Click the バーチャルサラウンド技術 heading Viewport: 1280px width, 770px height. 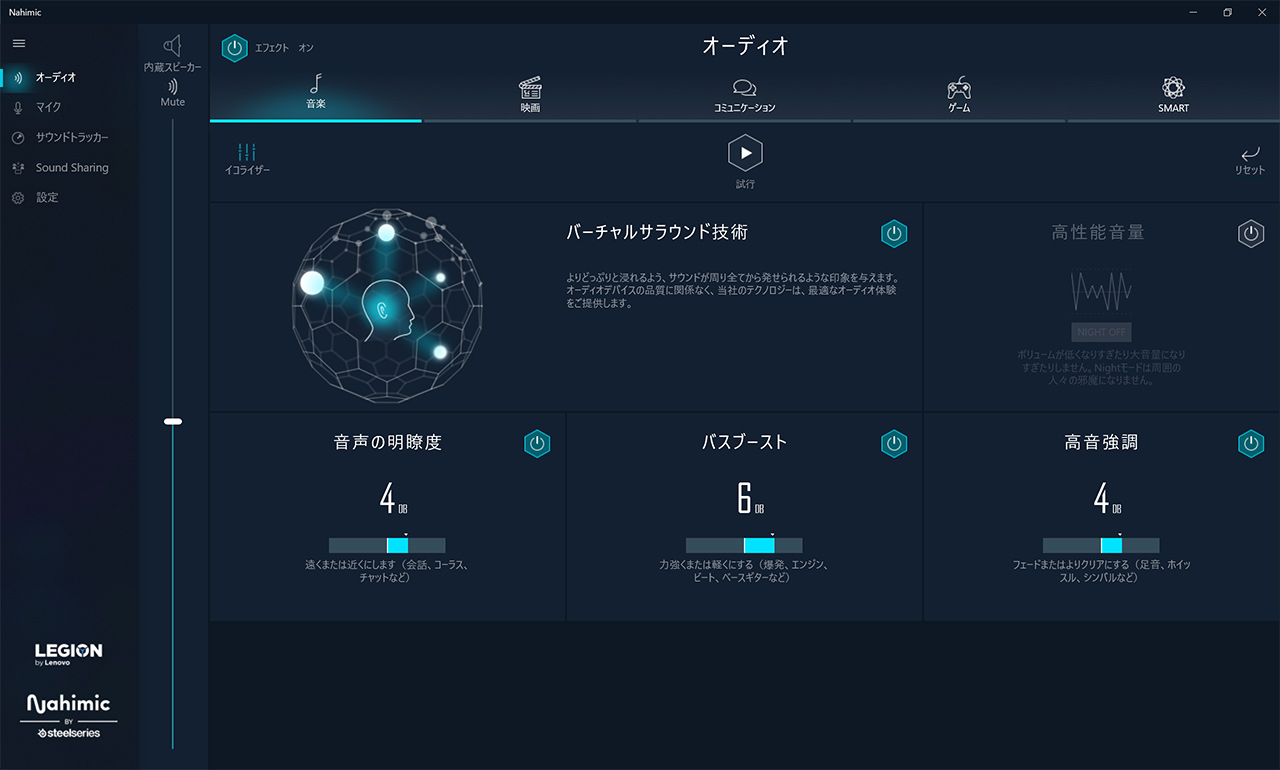pyautogui.click(x=657, y=232)
